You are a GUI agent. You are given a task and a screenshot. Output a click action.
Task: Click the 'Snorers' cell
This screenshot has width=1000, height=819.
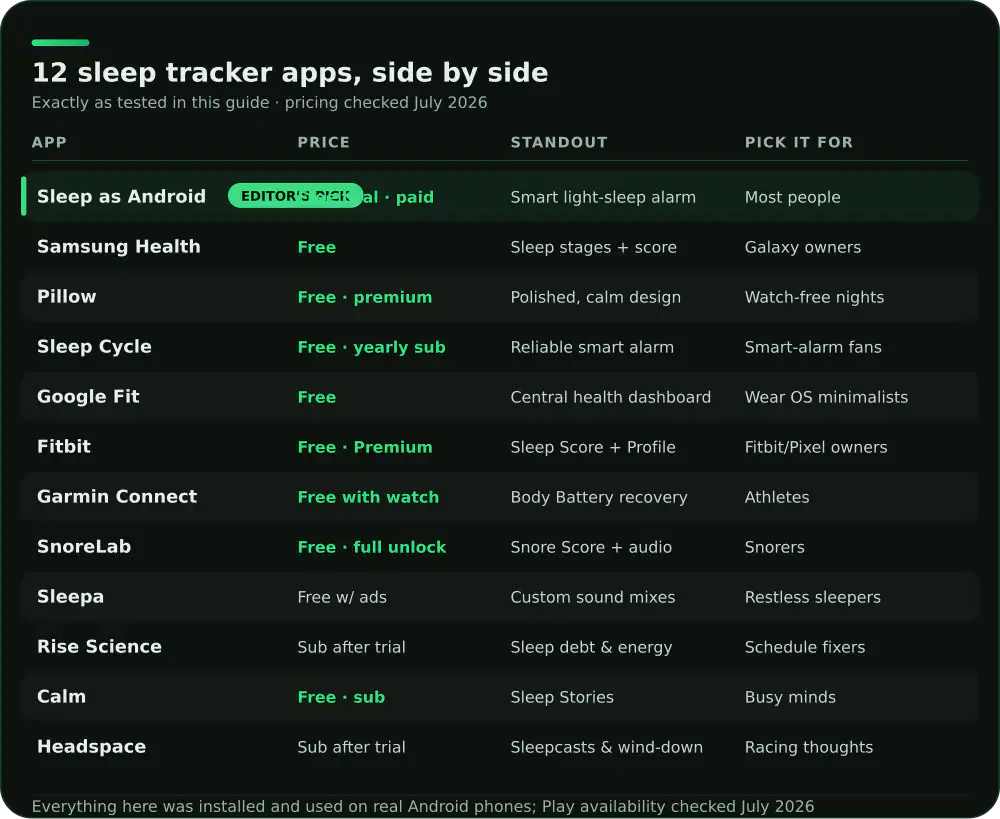pyautogui.click(x=774, y=547)
